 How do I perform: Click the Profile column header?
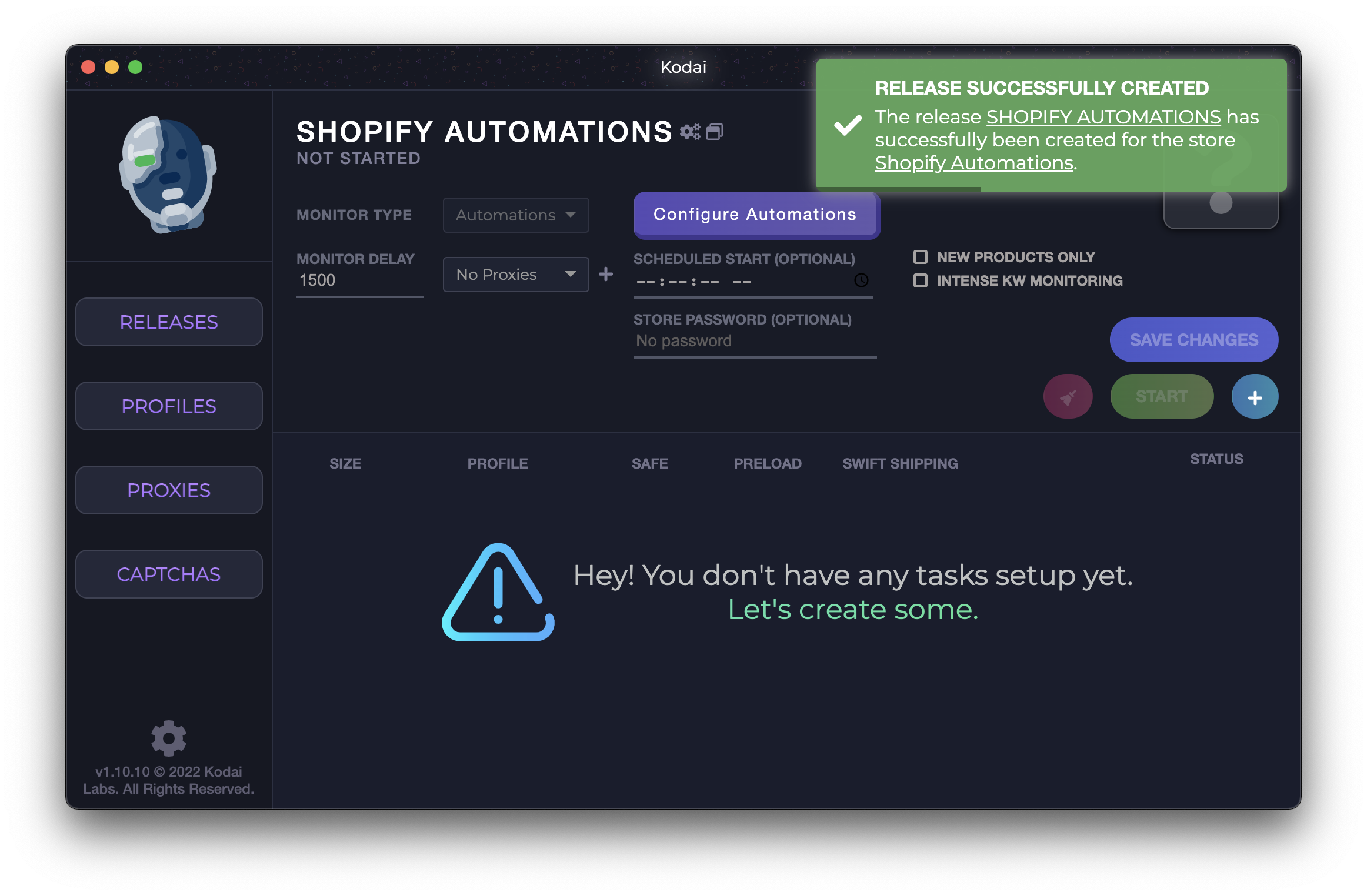click(x=498, y=463)
